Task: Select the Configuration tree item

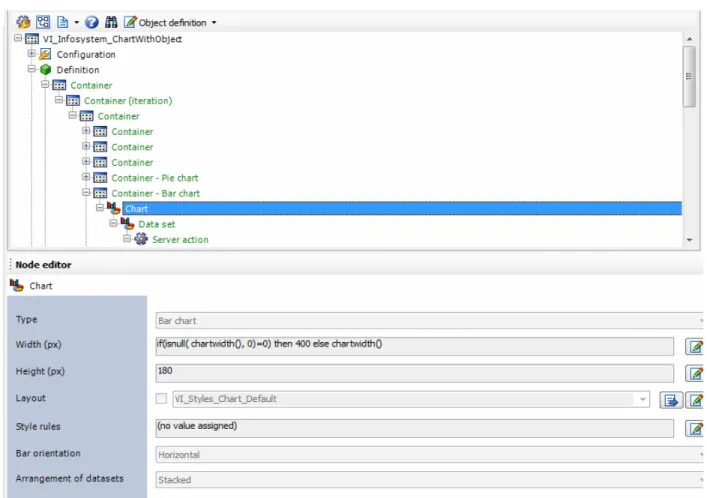Action: coord(86,55)
